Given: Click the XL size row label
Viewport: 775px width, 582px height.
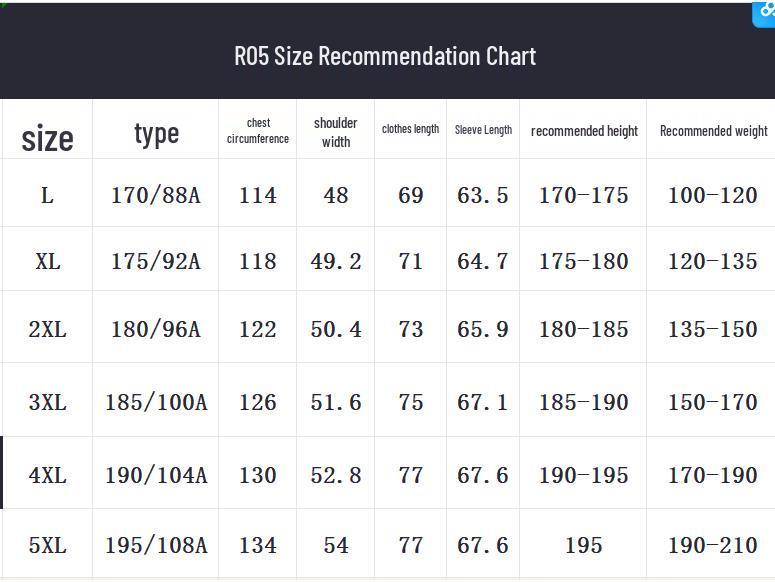Looking at the screenshot, I should (x=47, y=261).
